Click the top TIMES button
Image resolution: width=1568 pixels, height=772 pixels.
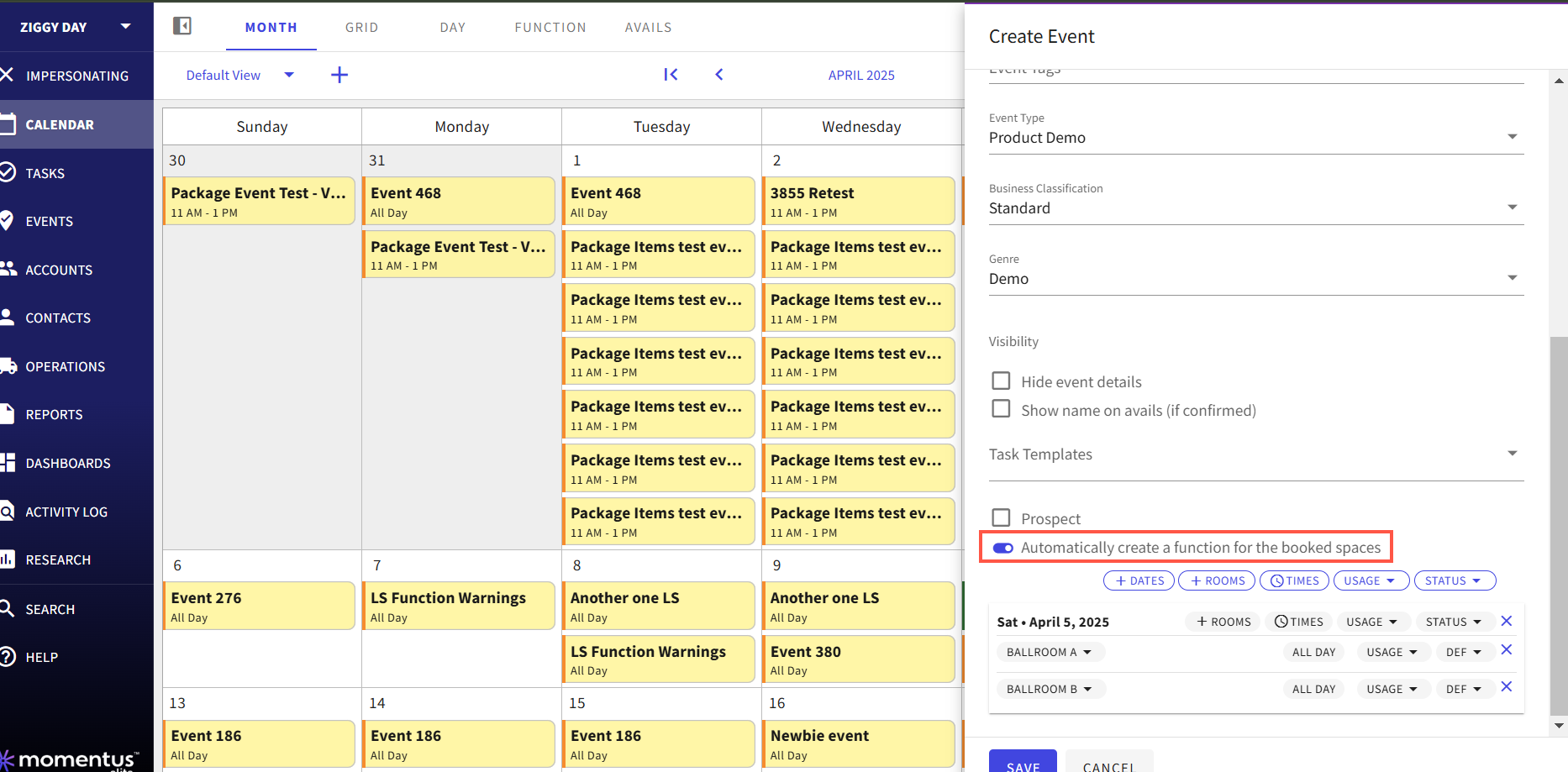[1294, 580]
